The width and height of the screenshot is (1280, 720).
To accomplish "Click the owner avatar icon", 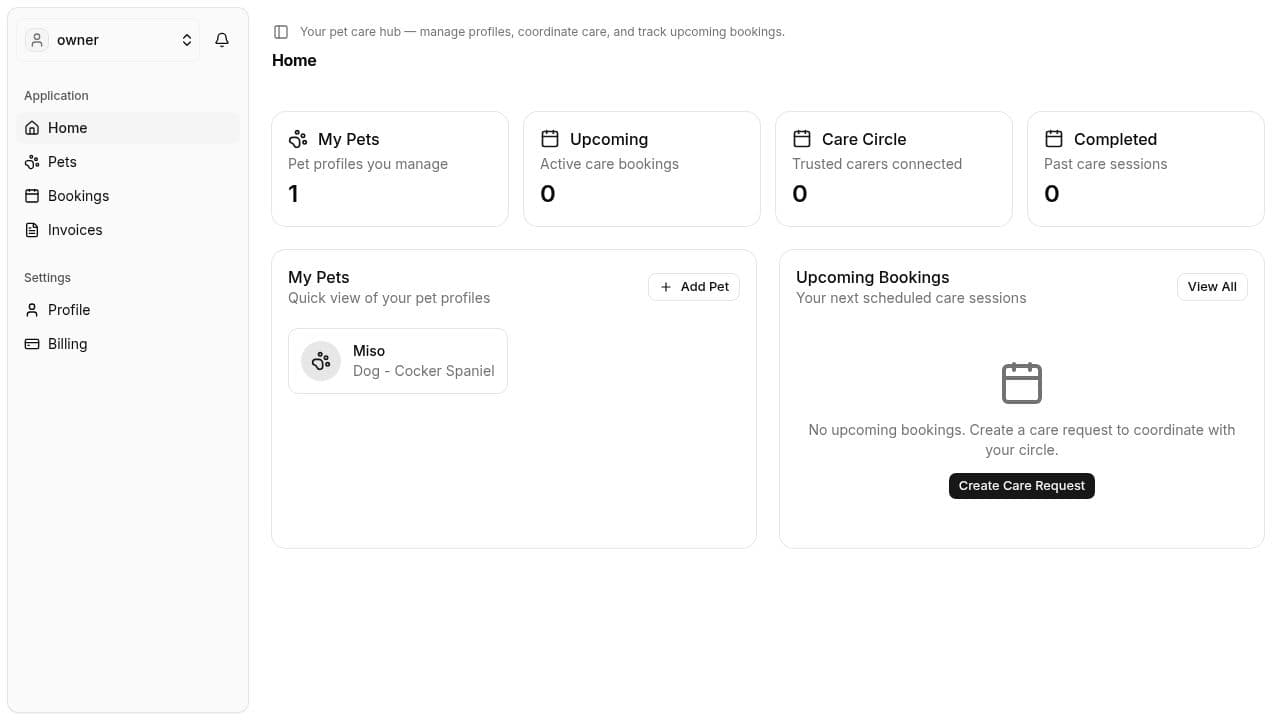I will click(37, 40).
